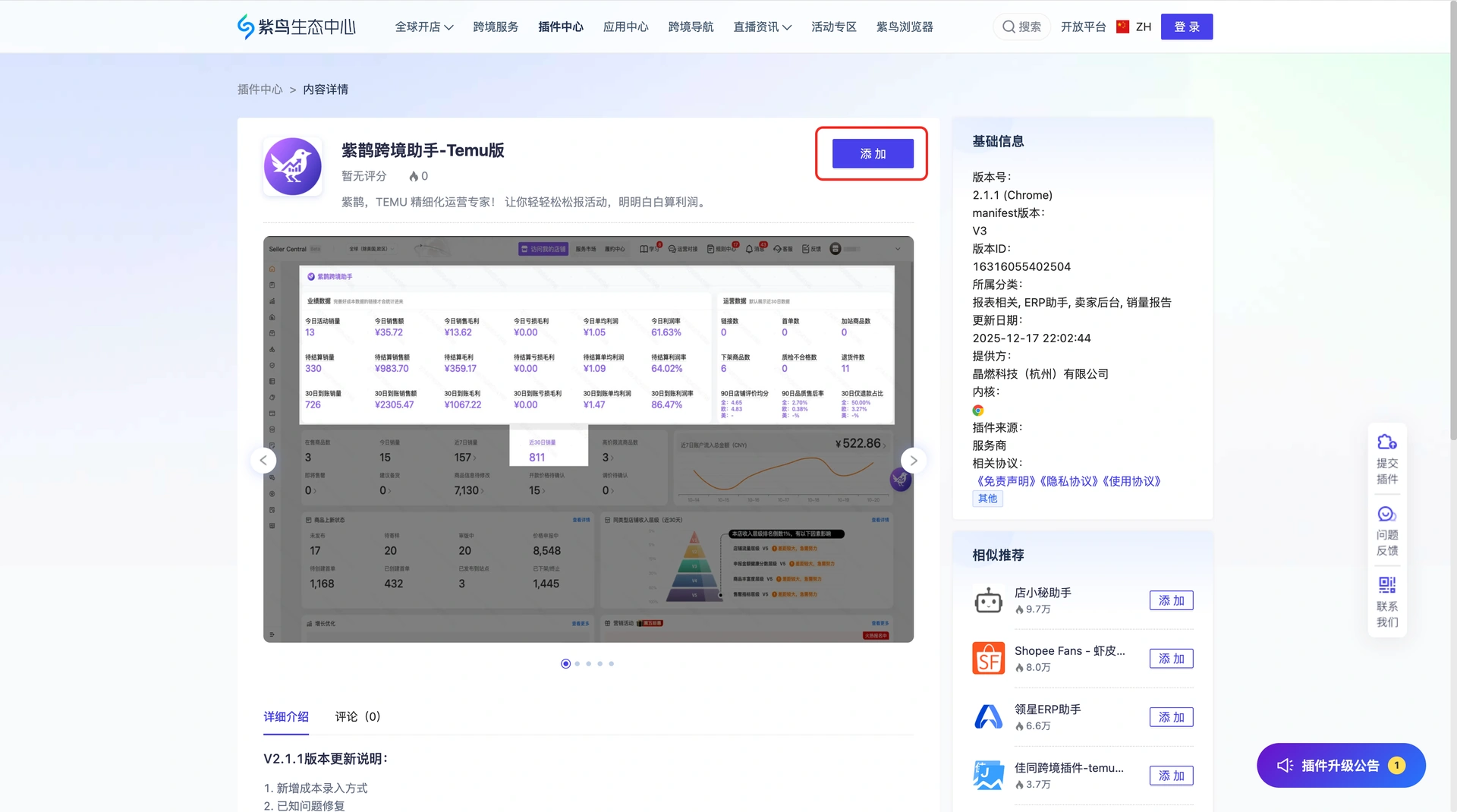Click the 登录 button
This screenshot has height=812, width=1457.
(x=1187, y=27)
